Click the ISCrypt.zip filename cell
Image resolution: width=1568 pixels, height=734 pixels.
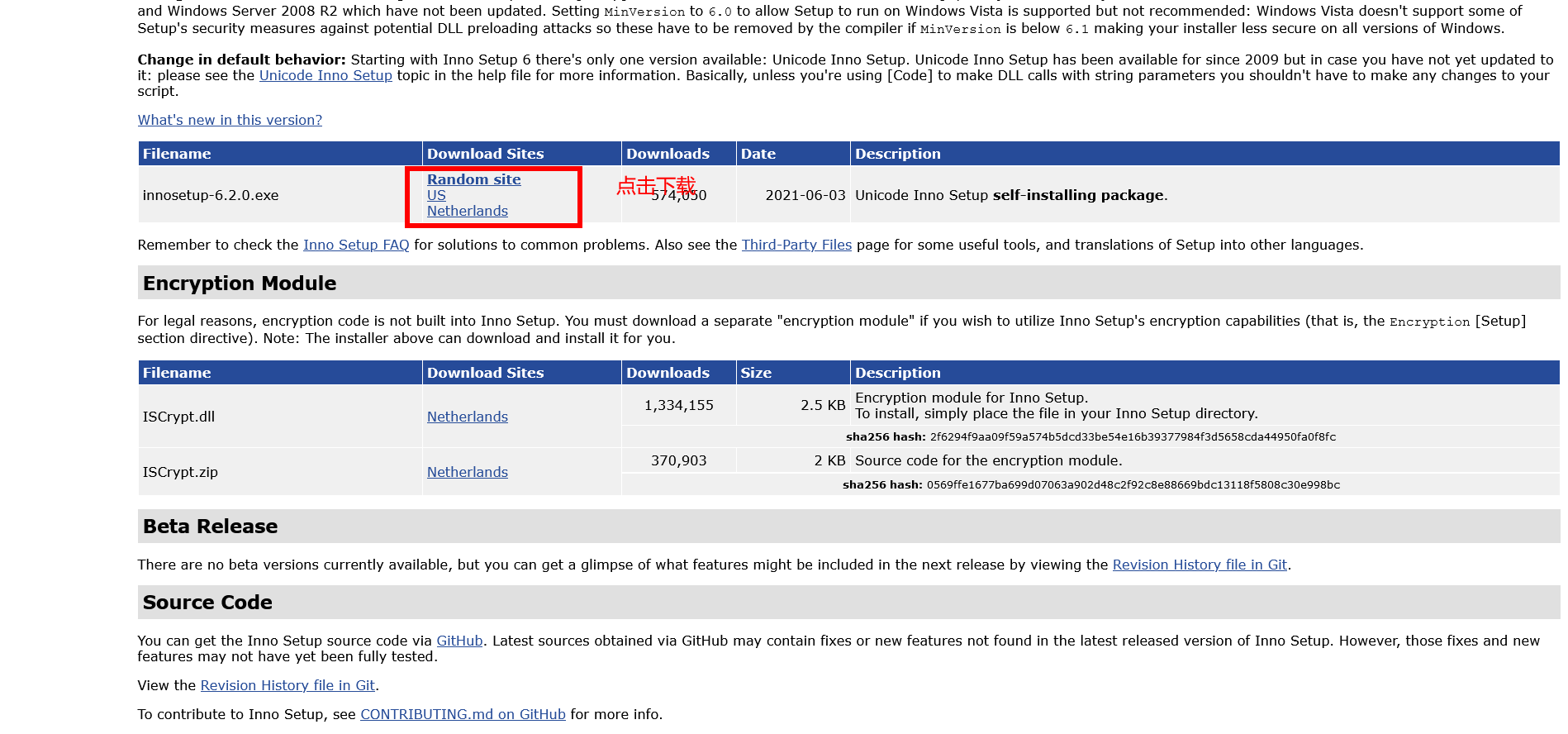tap(280, 472)
